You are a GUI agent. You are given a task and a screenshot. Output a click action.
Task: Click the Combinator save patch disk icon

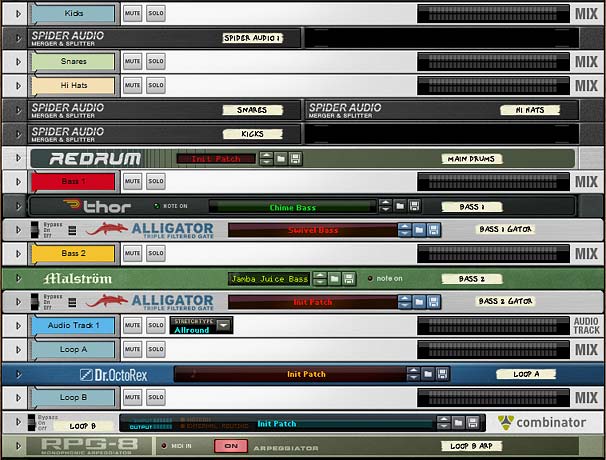tap(473, 423)
